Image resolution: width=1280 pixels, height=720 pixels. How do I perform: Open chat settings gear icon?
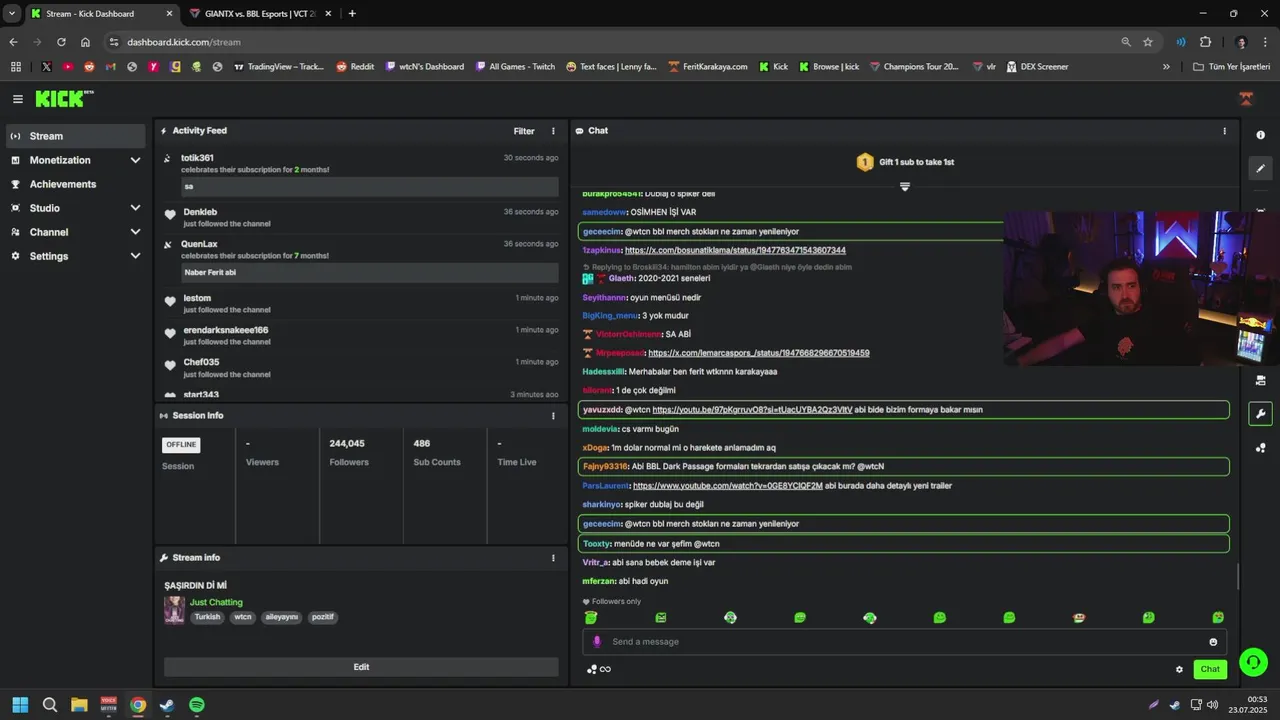tap(1179, 670)
